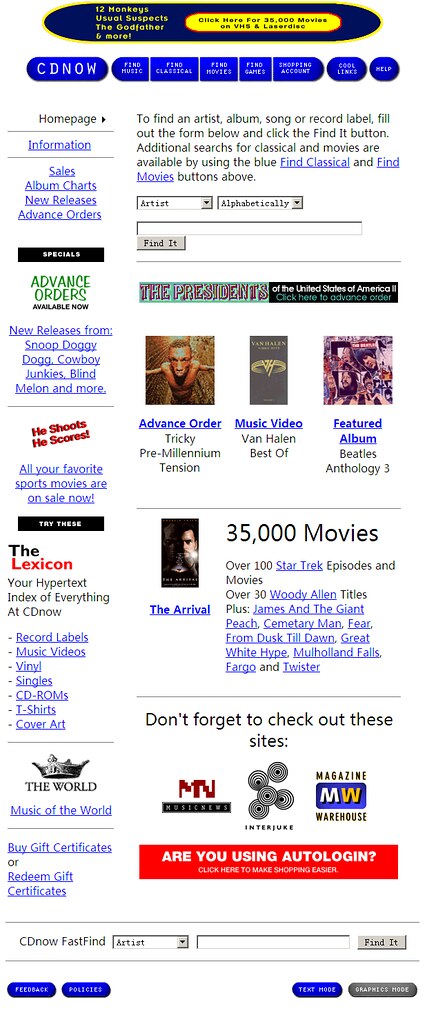Focus the CDnow FastFind text field

click(x=273, y=942)
